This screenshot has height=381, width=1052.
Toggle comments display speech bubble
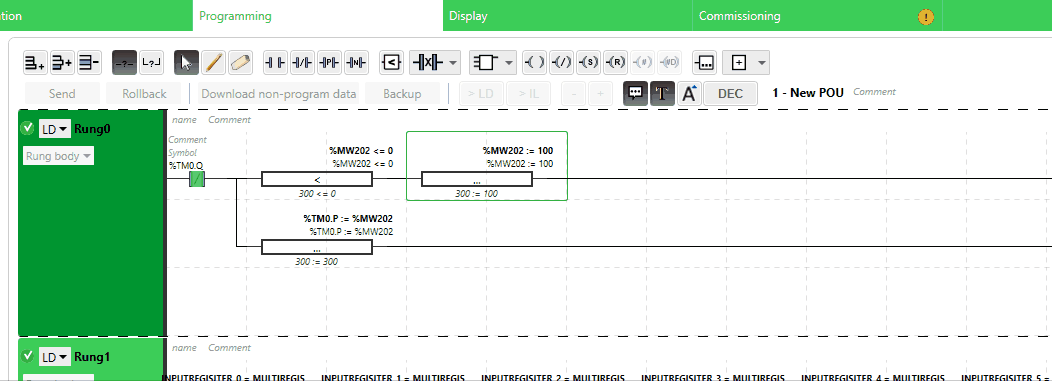click(635, 93)
